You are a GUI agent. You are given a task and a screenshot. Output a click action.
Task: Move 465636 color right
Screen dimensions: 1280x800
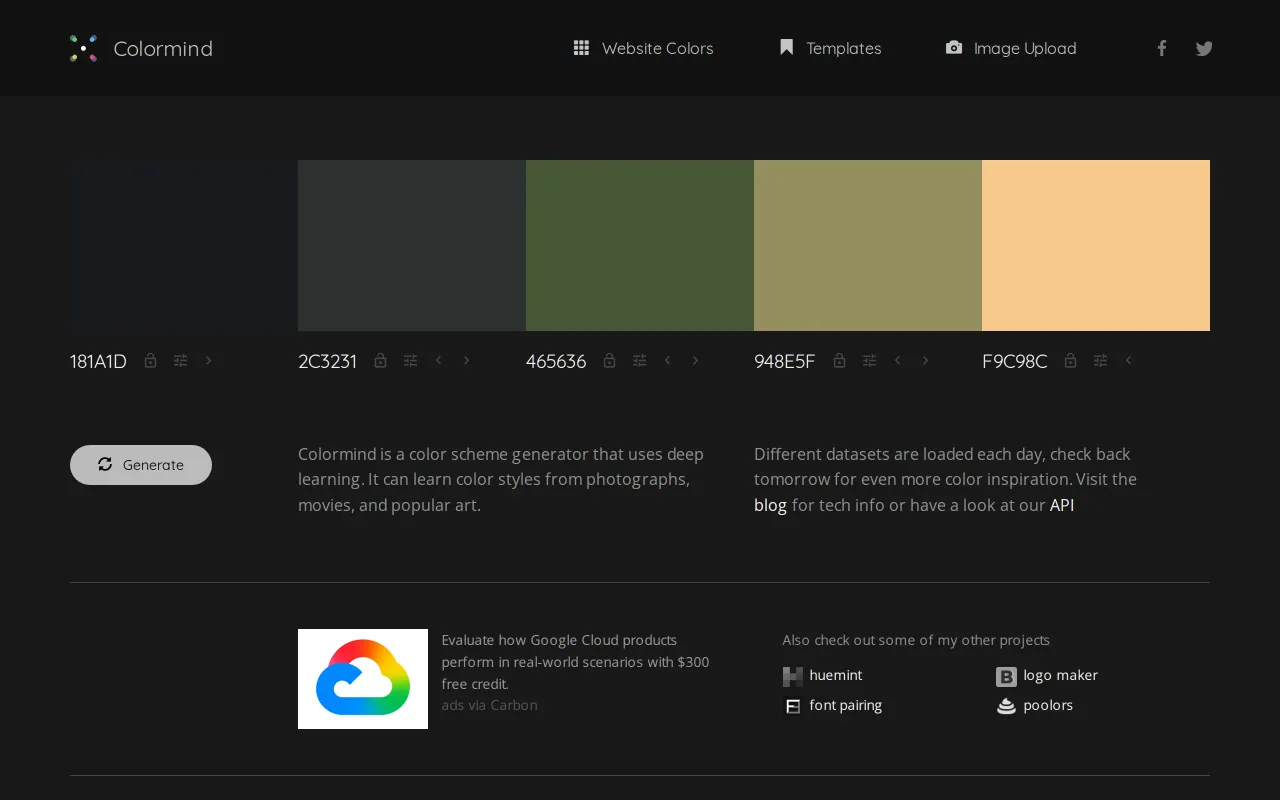(695, 361)
